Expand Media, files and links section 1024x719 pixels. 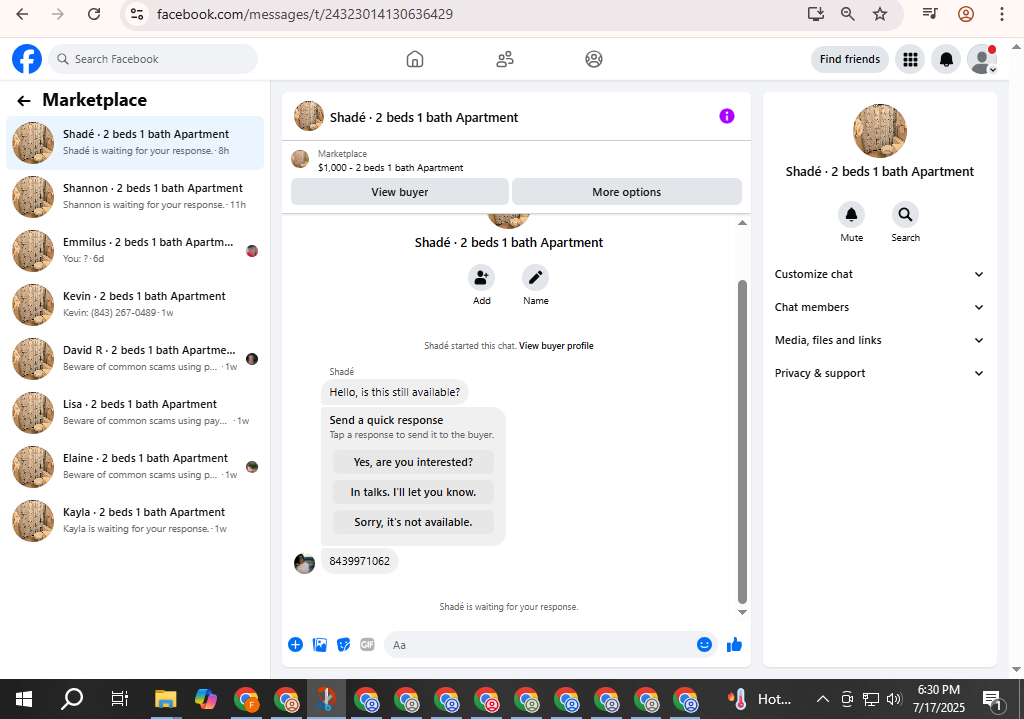(x=879, y=340)
